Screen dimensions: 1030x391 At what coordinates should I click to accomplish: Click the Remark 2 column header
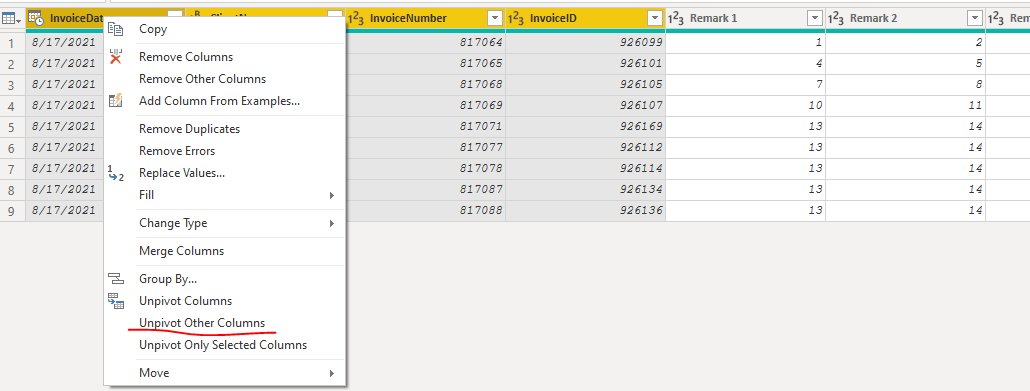[905, 18]
